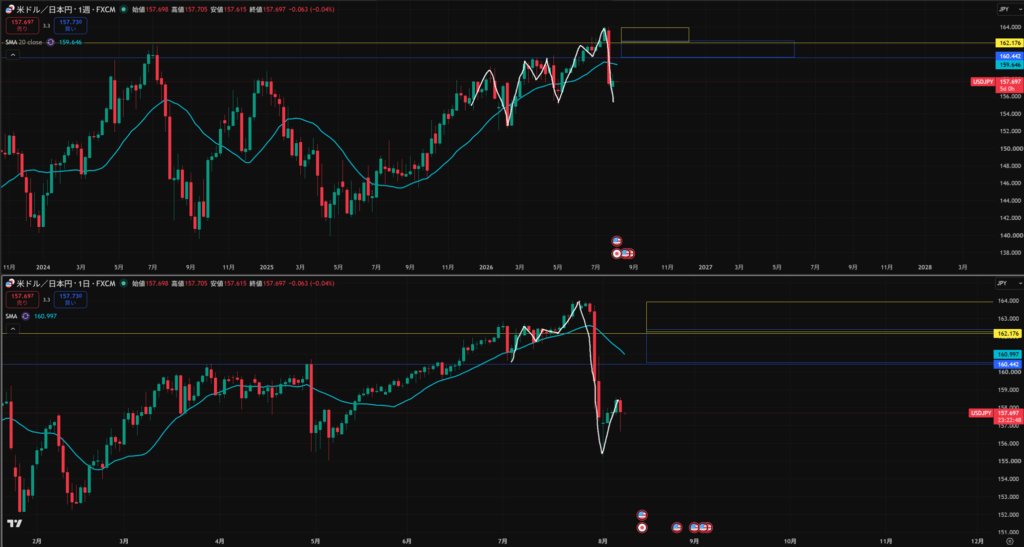Click the 2025 label on weekly time axis
Image resolution: width=1024 pixels, height=547 pixels.
click(x=266, y=268)
